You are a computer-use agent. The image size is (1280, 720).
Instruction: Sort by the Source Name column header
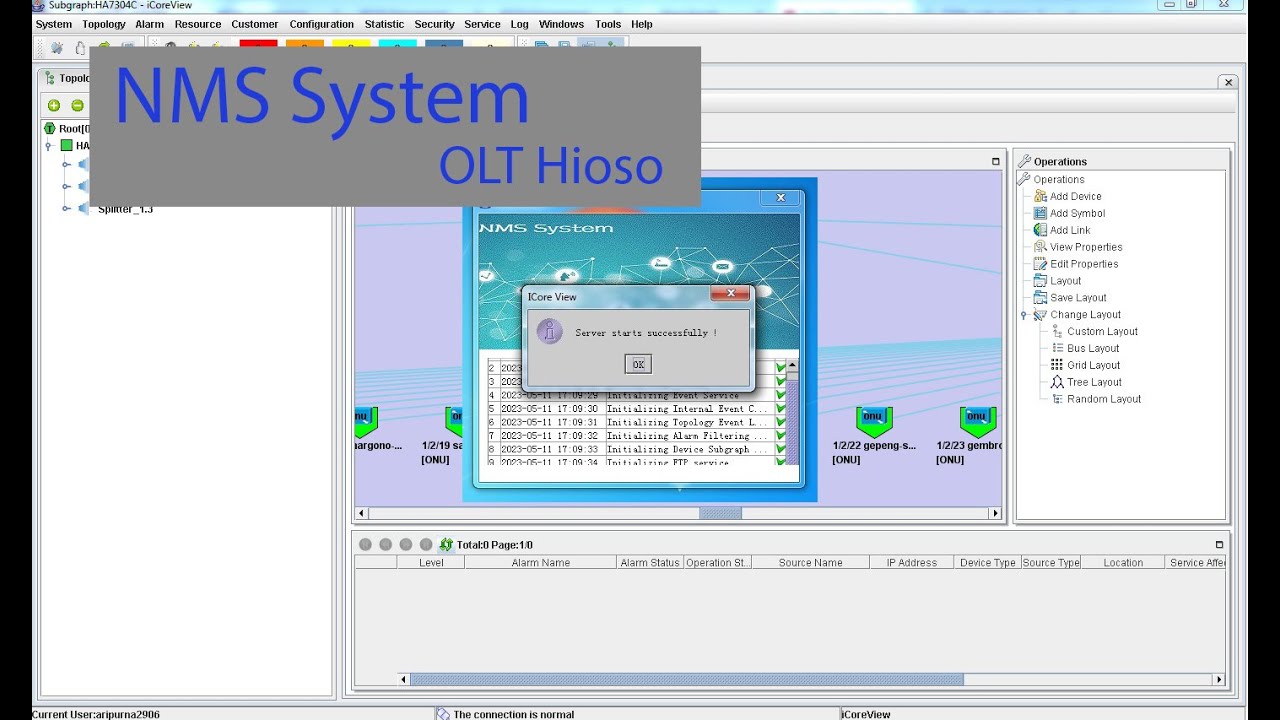coord(810,563)
